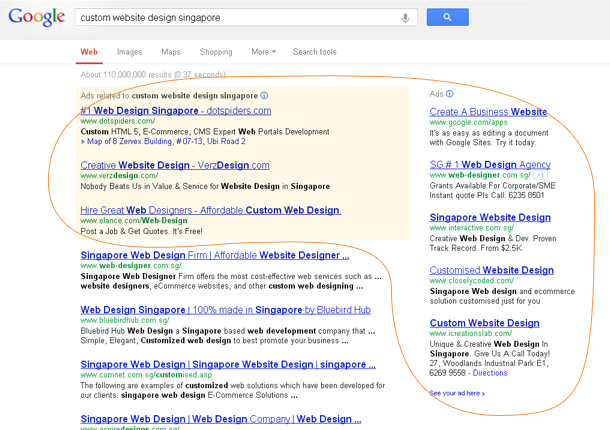
Task: Click info icon beside left ads heading
Action: coord(264,96)
